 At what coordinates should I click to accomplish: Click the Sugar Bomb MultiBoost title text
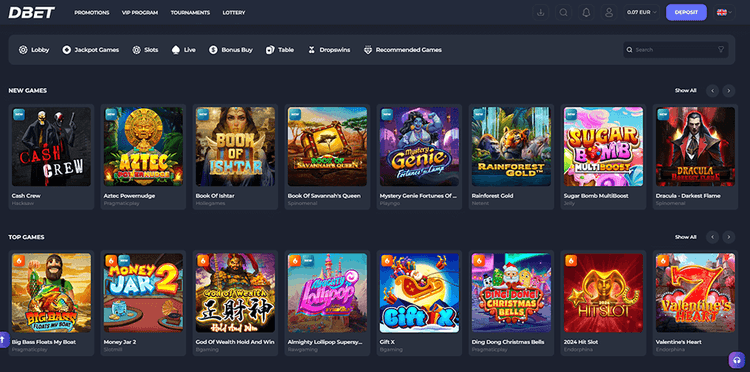596,196
